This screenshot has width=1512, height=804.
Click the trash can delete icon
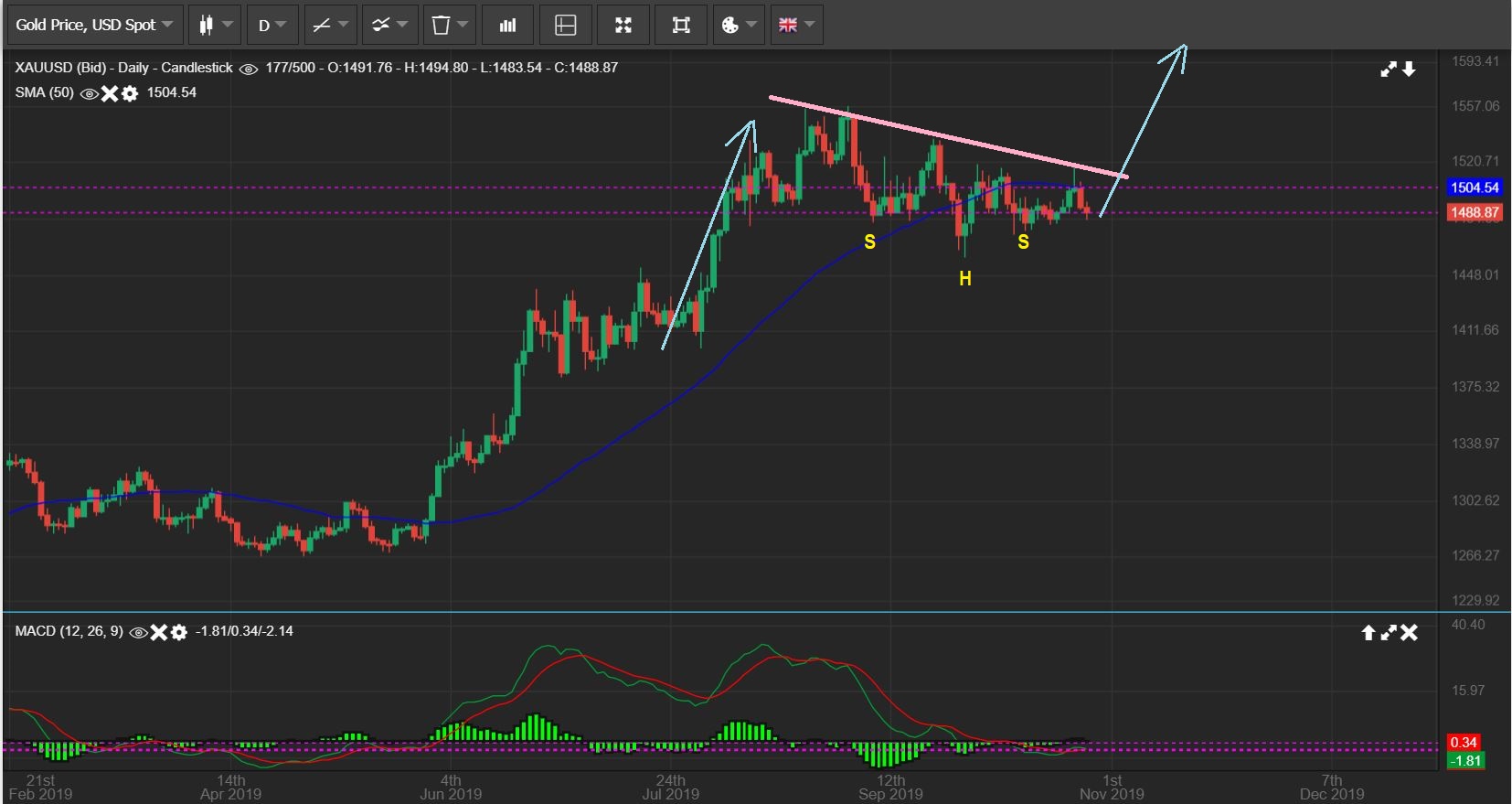click(x=449, y=25)
